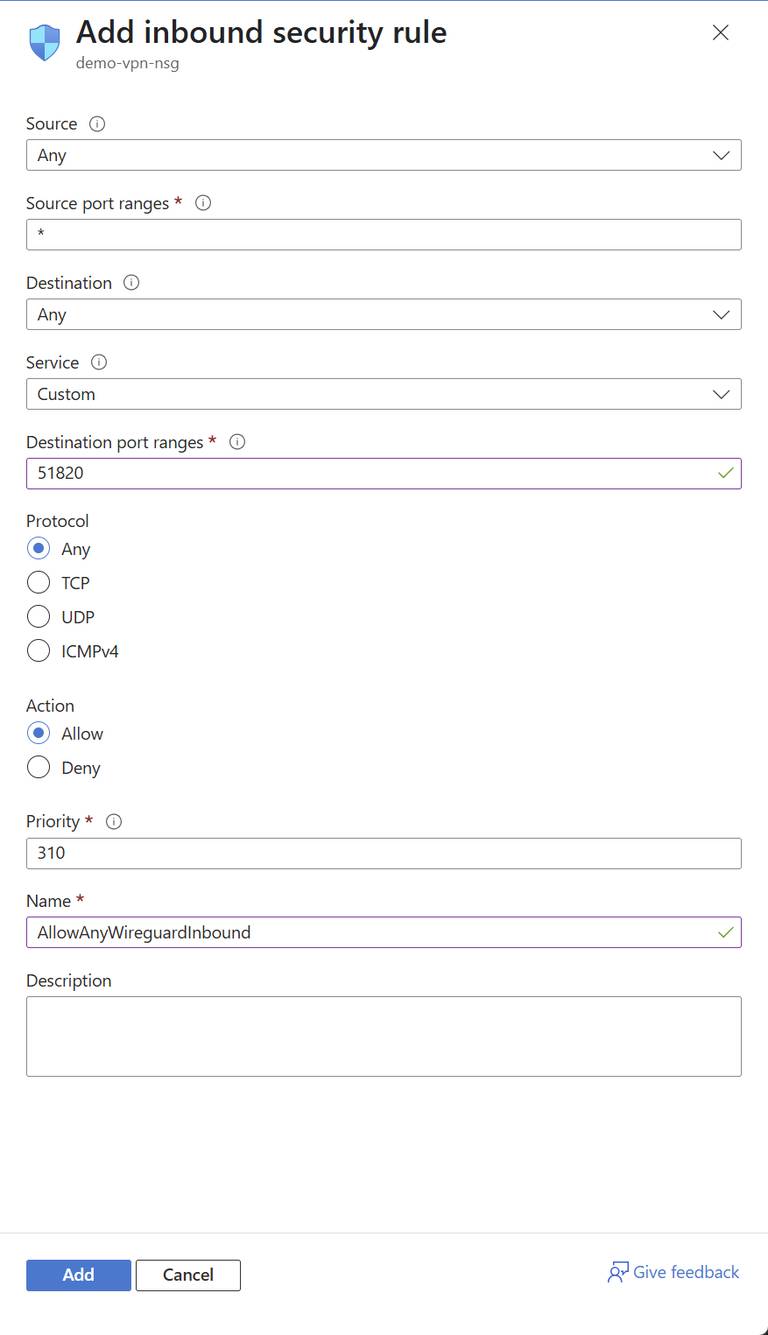The width and height of the screenshot is (768, 1335).
Task: Click the Priority info icon
Action: (x=113, y=822)
